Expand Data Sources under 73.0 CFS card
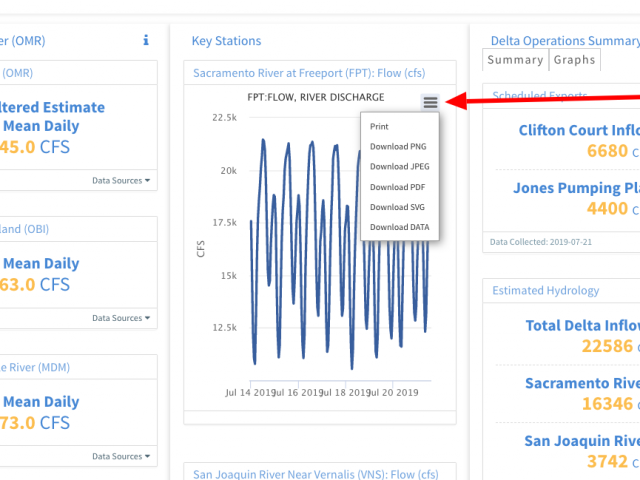The width and height of the screenshot is (640, 480). click(121, 456)
